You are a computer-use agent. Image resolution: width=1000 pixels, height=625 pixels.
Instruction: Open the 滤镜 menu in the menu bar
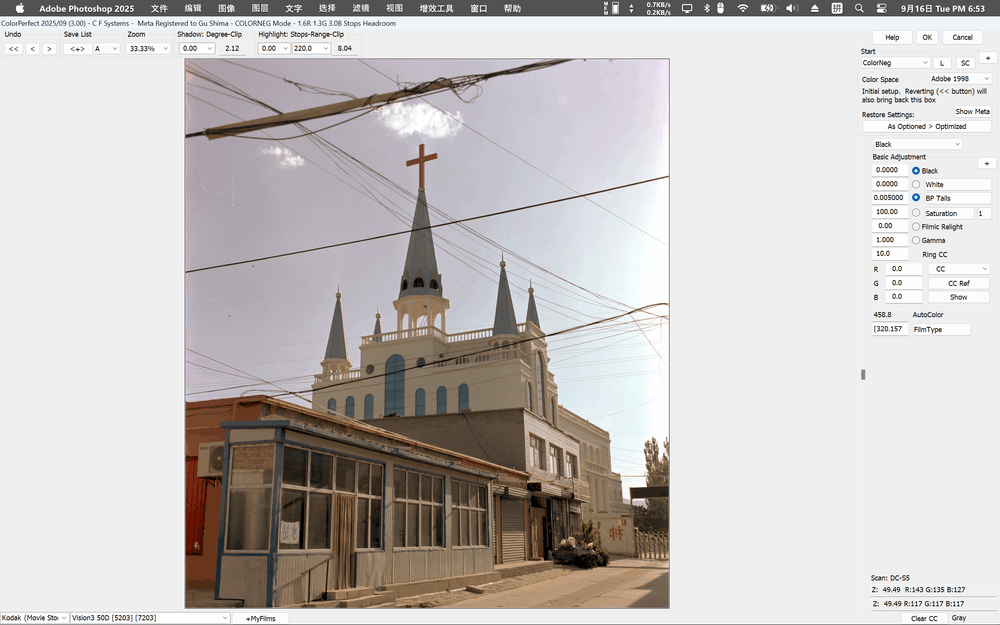click(360, 8)
